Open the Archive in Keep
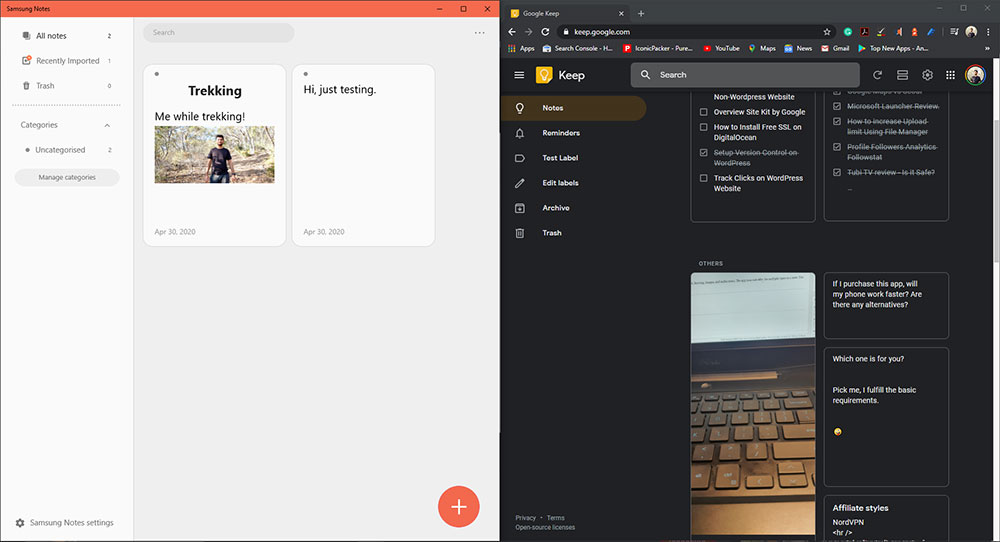 (x=573, y=208)
